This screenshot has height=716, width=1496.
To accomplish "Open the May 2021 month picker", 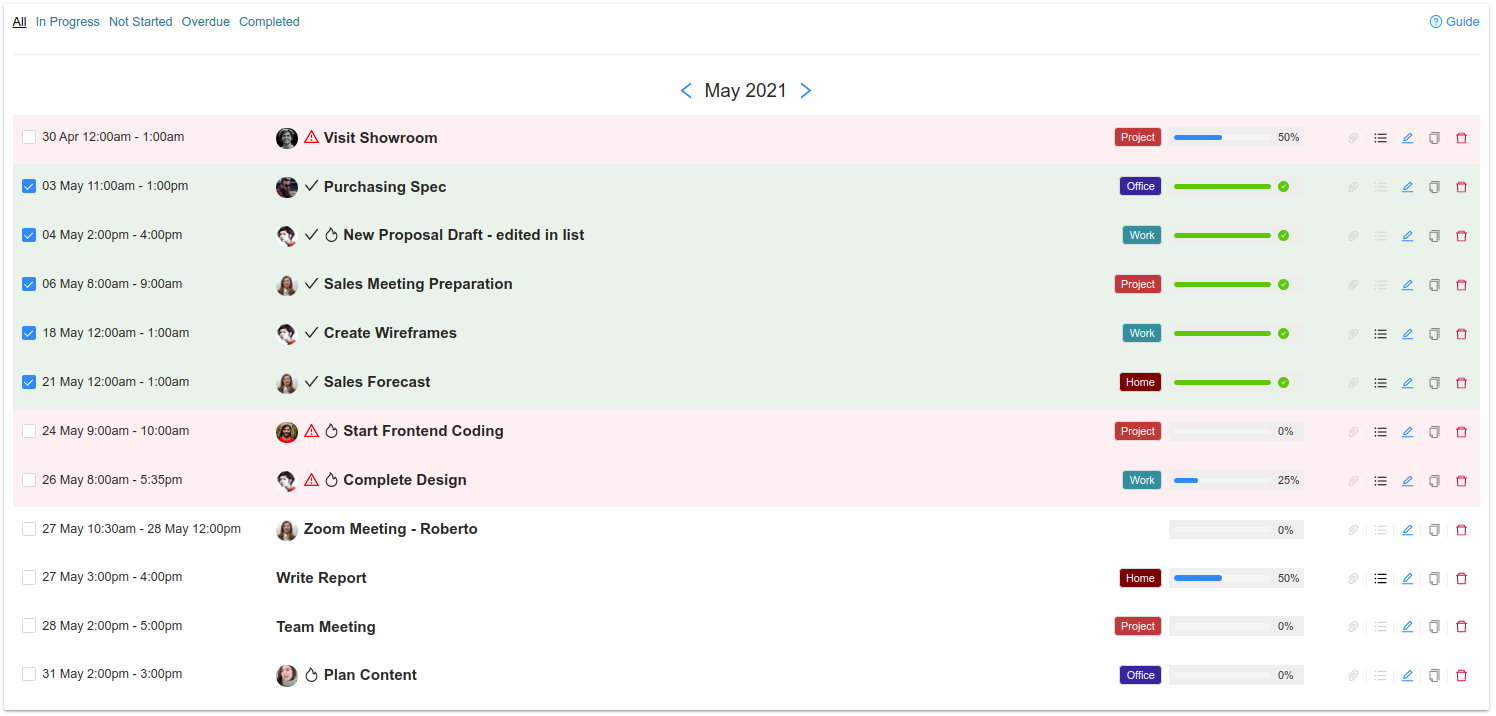I will (745, 91).
